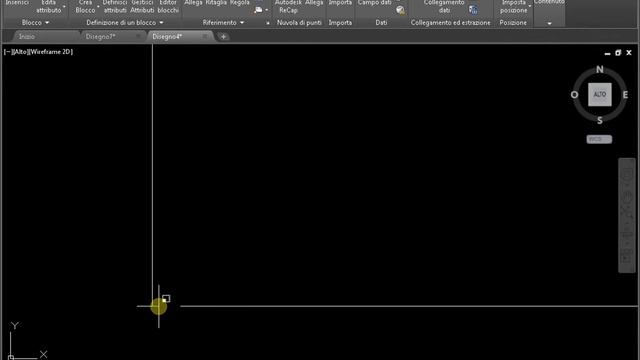Click the data update icon in Dati panel
The width and height of the screenshot is (640, 360).
click(x=400, y=10)
